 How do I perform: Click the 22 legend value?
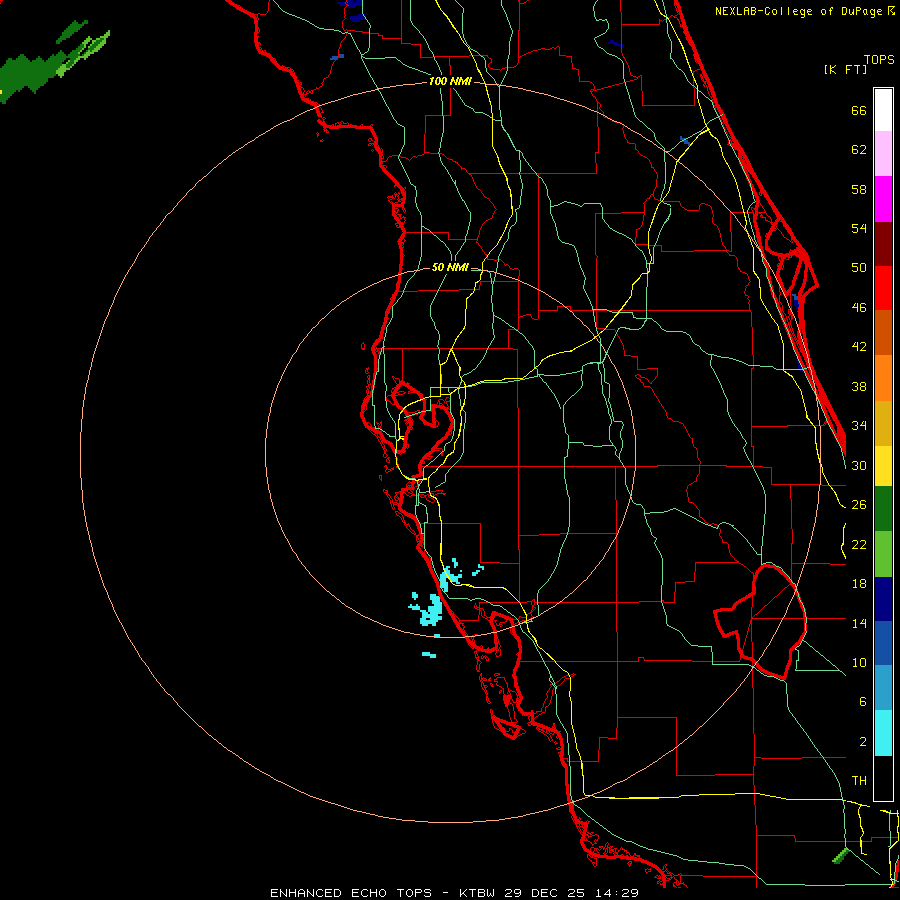click(859, 545)
